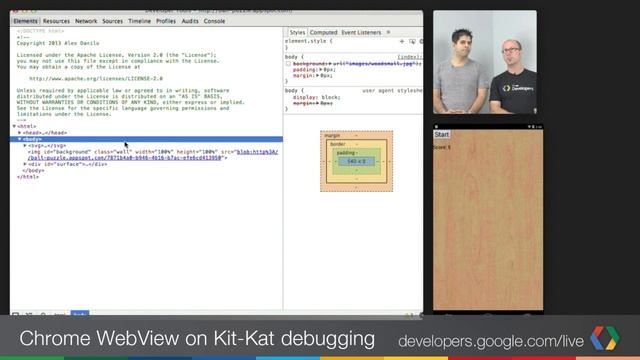Select the Styles sidebar tab
Image resolution: width=640 pixels, height=360 pixels.
pos(297,32)
